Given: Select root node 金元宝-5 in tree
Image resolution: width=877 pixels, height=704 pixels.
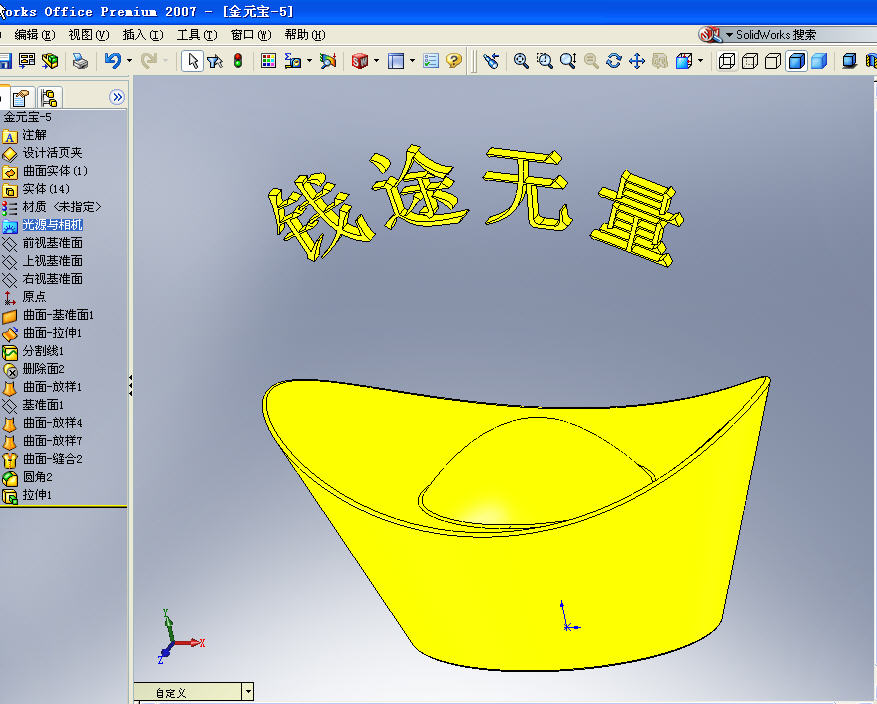Looking at the screenshot, I should click(x=27, y=117).
